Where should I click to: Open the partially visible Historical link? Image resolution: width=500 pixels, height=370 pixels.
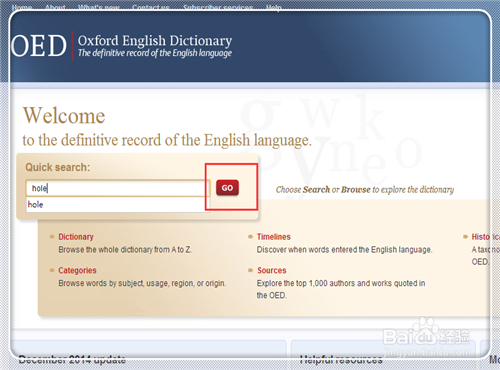pyautogui.click(x=485, y=237)
